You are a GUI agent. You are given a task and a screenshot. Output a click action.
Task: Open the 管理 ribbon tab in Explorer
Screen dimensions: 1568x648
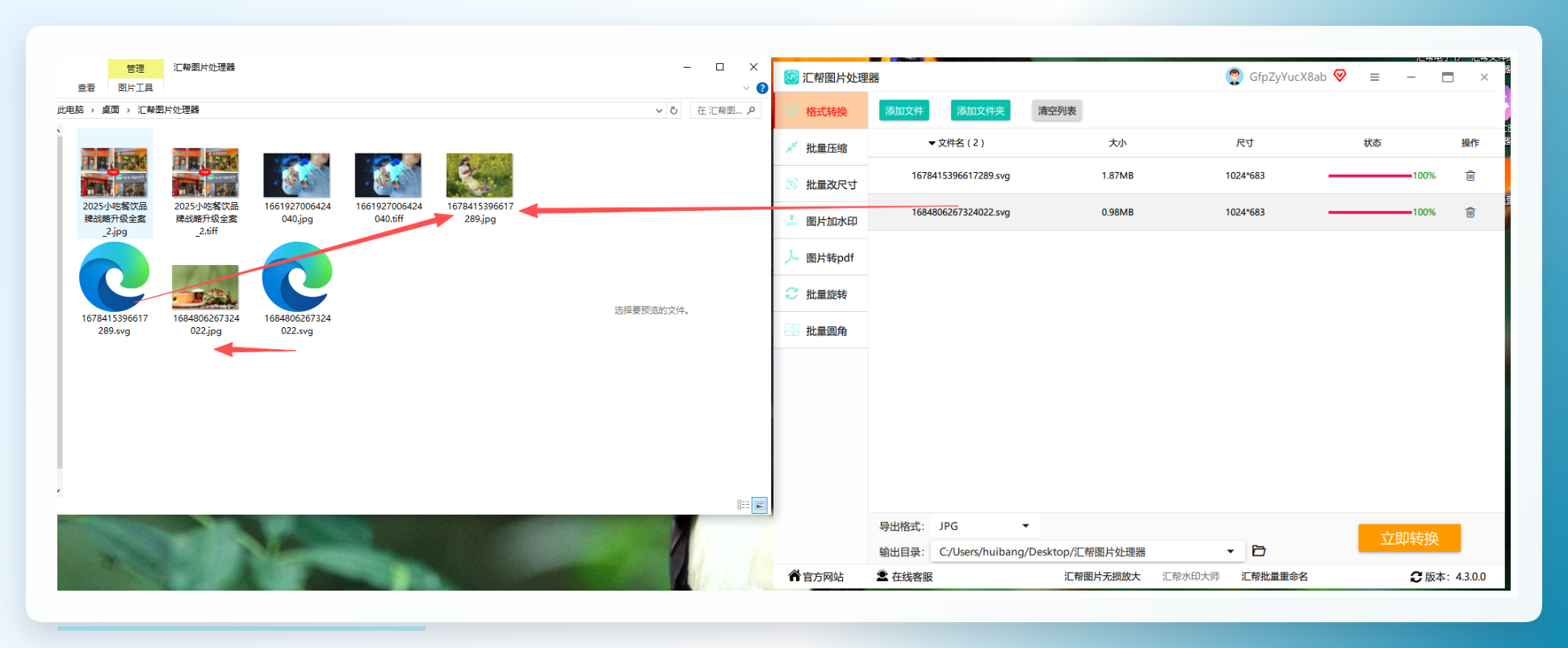pyautogui.click(x=136, y=69)
